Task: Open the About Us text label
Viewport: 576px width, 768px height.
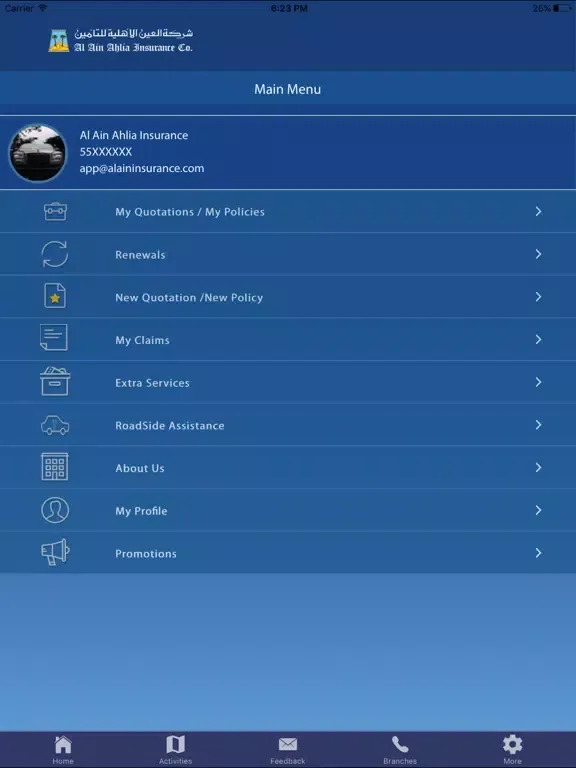Action: (140, 468)
